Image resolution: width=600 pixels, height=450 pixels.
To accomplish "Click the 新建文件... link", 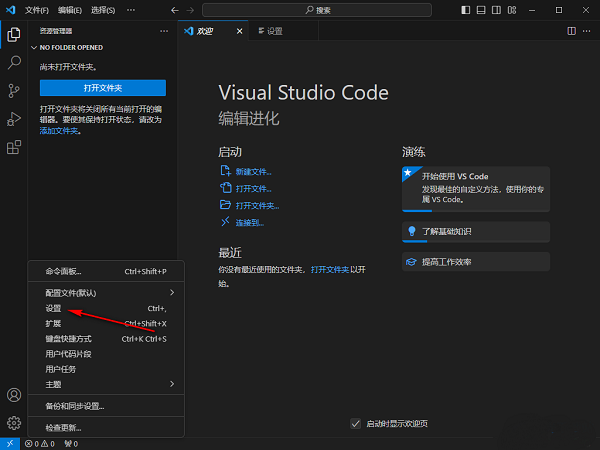I will [253, 172].
